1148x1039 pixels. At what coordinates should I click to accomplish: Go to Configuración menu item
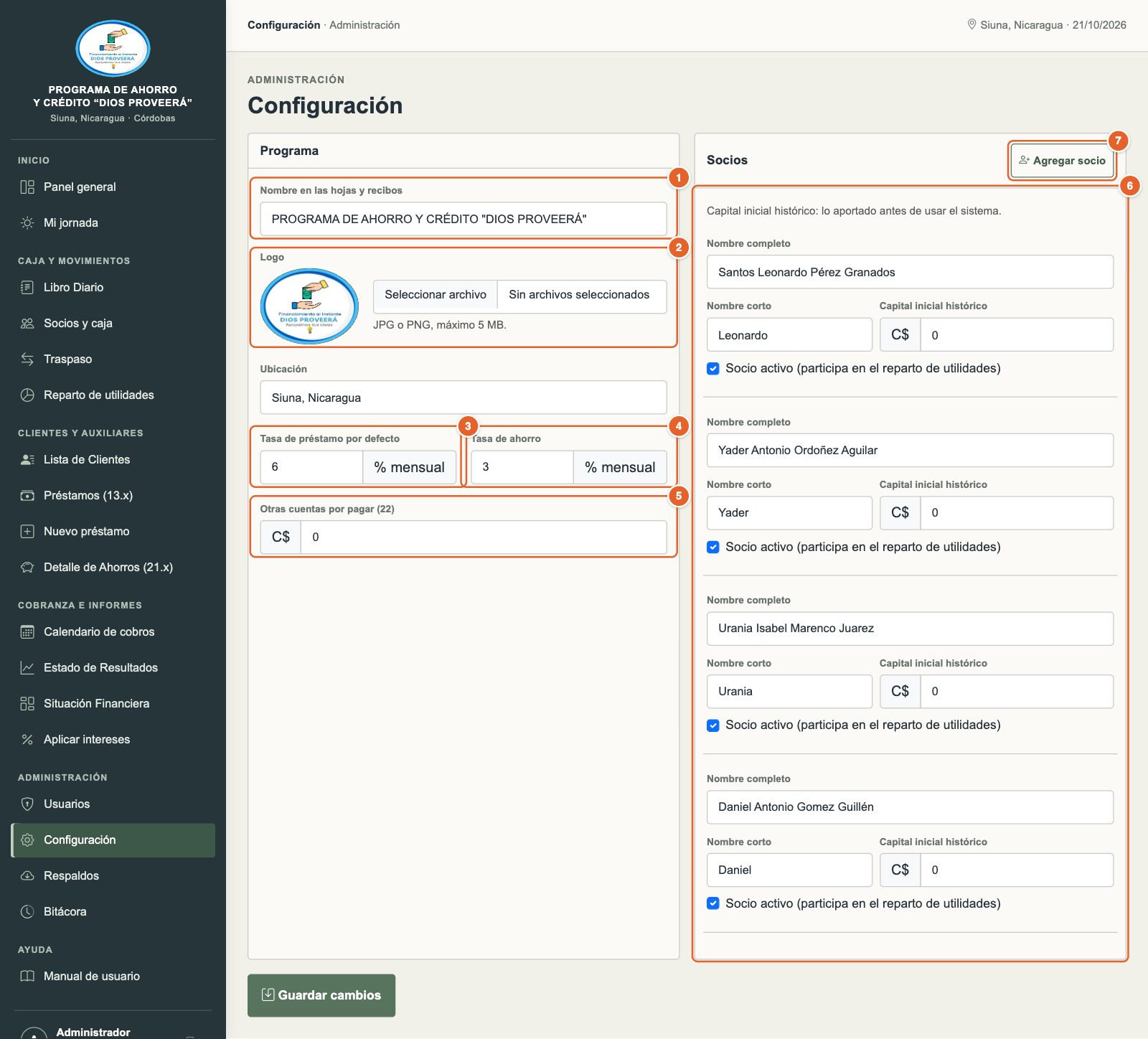tap(113, 840)
